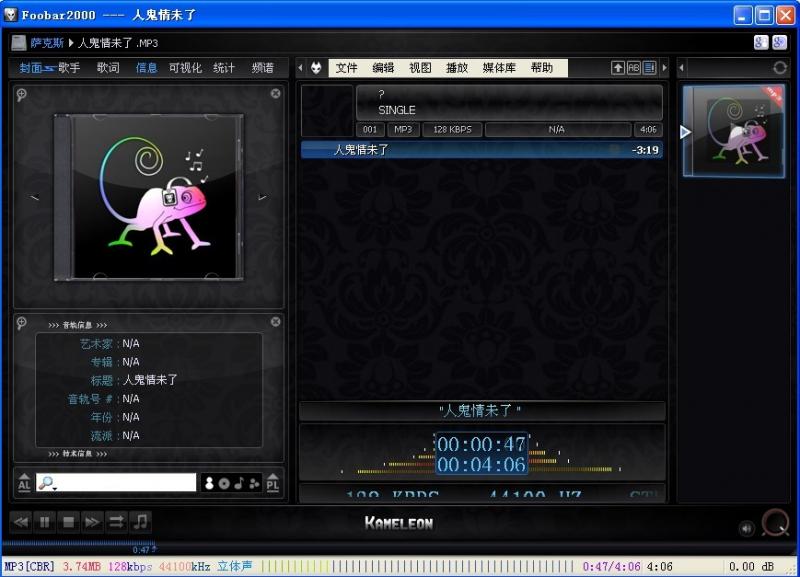The image size is (800, 577).
Task: Show previous cover with left arrow
Action: 34,197
